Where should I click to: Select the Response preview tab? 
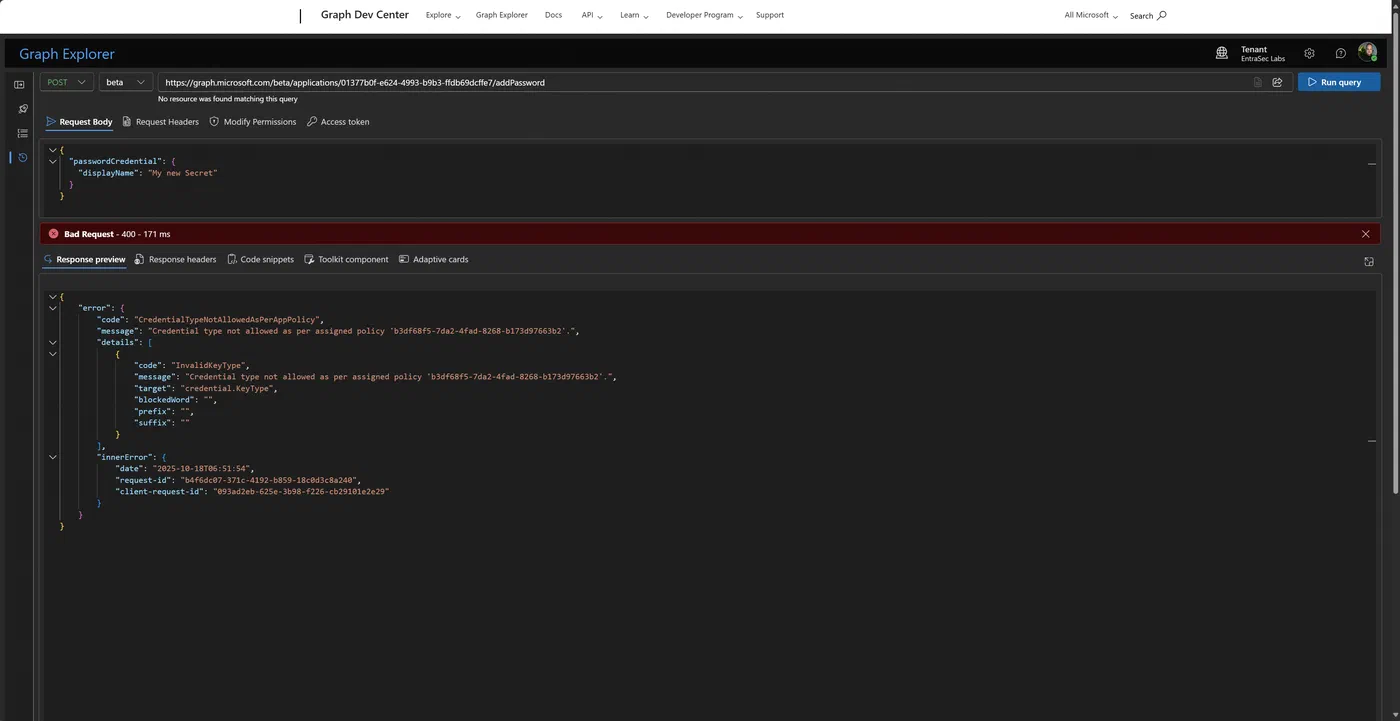click(84, 260)
